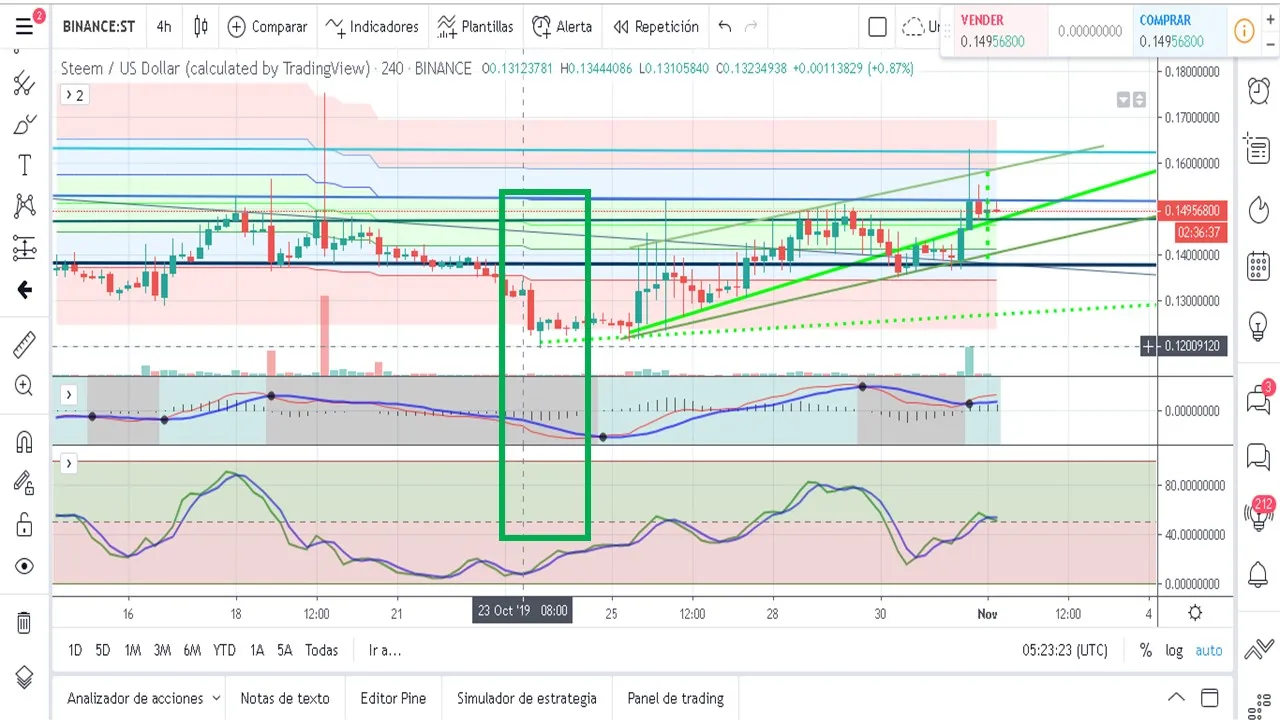The width and height of the screenshot is (1280, 720).
Task: Open the order panel double-arrow icon
Action: point(1259,649)
